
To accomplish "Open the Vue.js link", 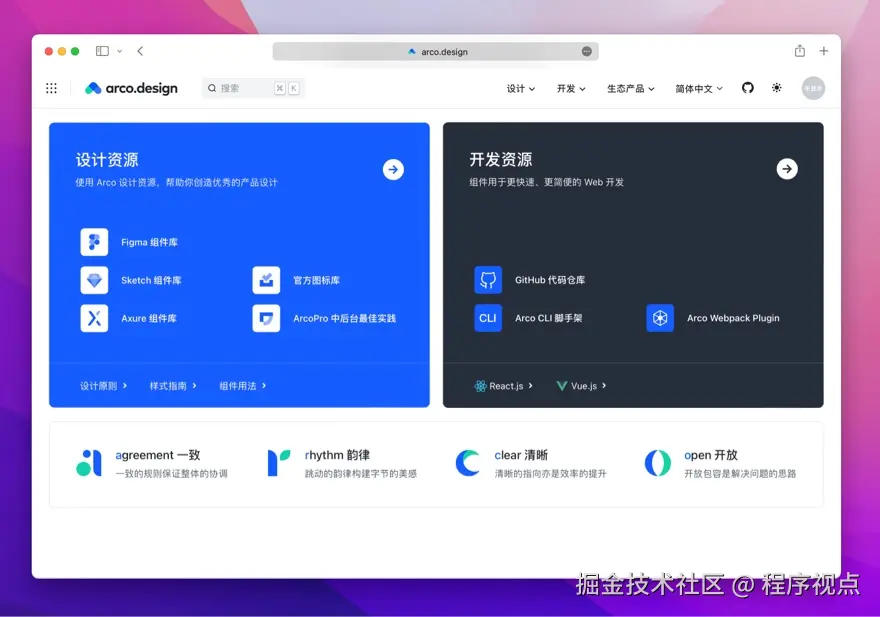I will [581, 386].
